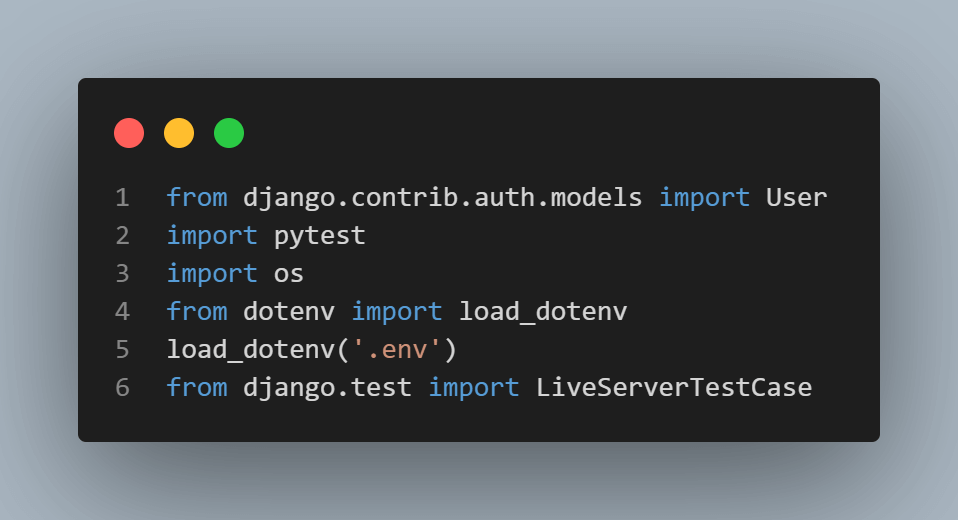958x520 pixels.
Task: Click the from keyword on line 1
Action: [x=197, y=198]
